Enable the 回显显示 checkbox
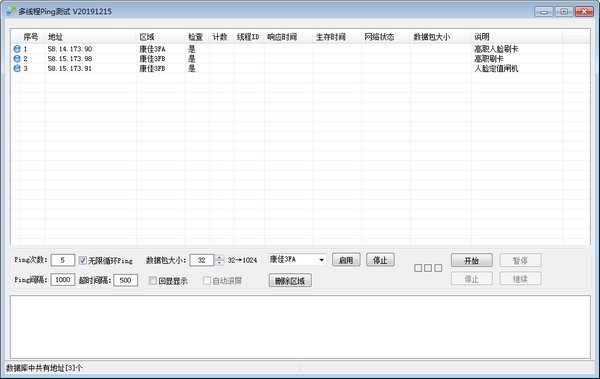Screen dimensions: 600x379 (x=153, y=281)
